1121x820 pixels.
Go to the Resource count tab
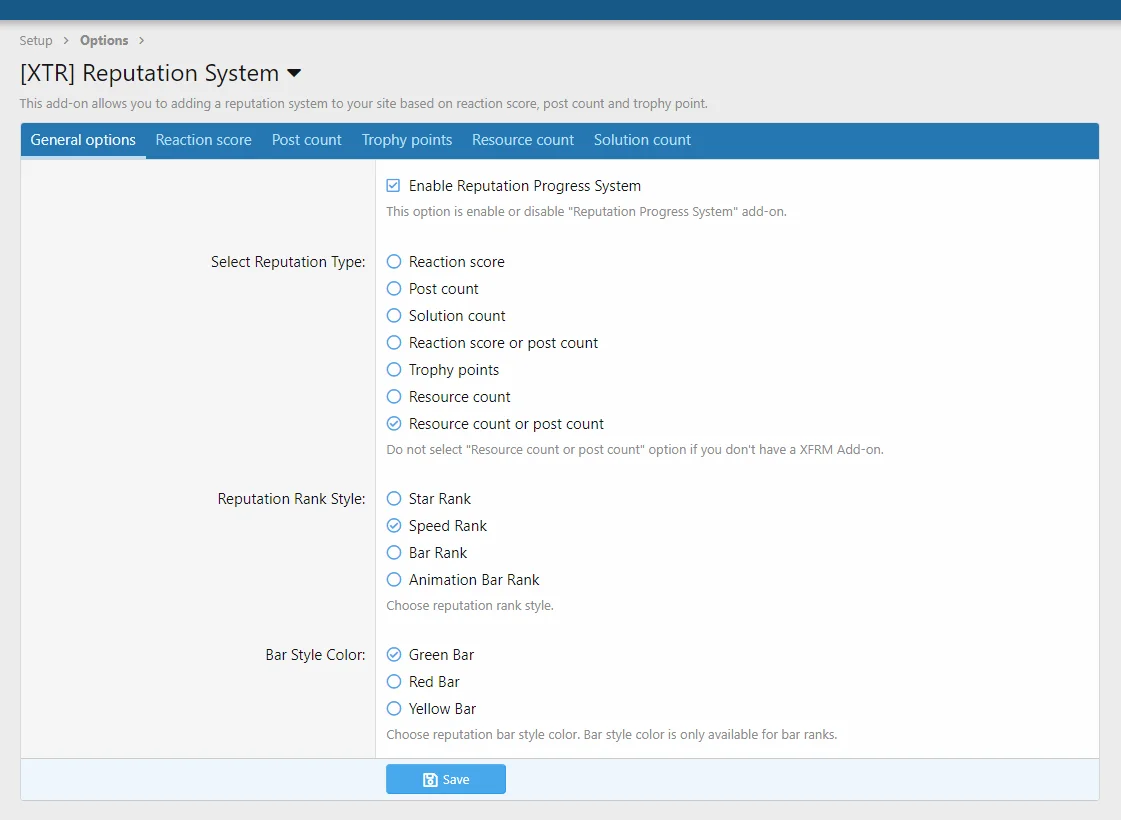point(523,140)
